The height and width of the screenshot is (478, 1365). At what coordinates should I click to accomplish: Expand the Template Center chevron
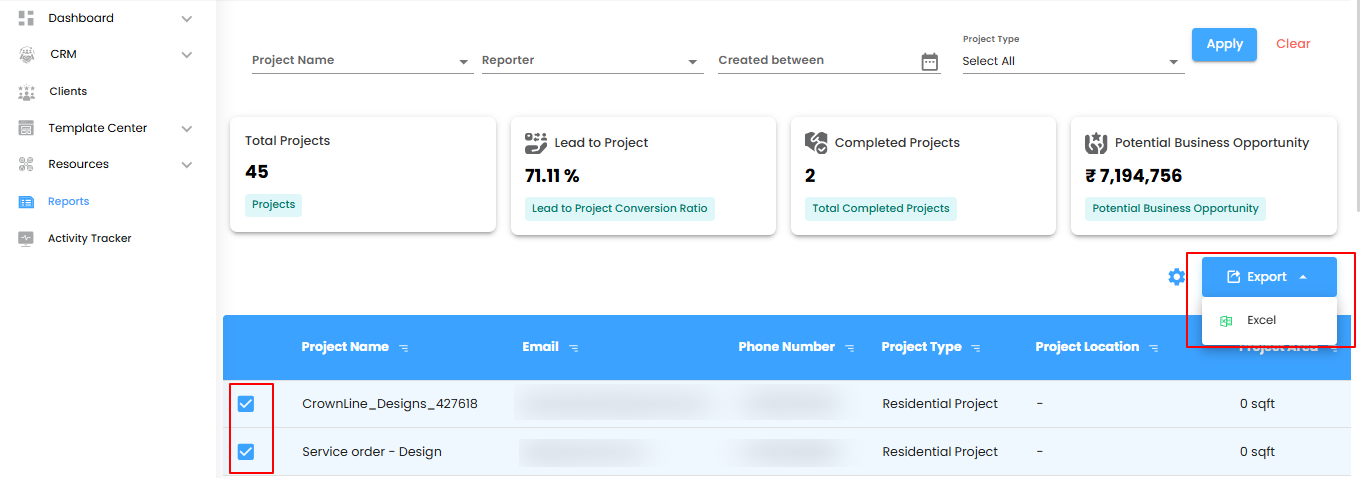tap(187, 129)
